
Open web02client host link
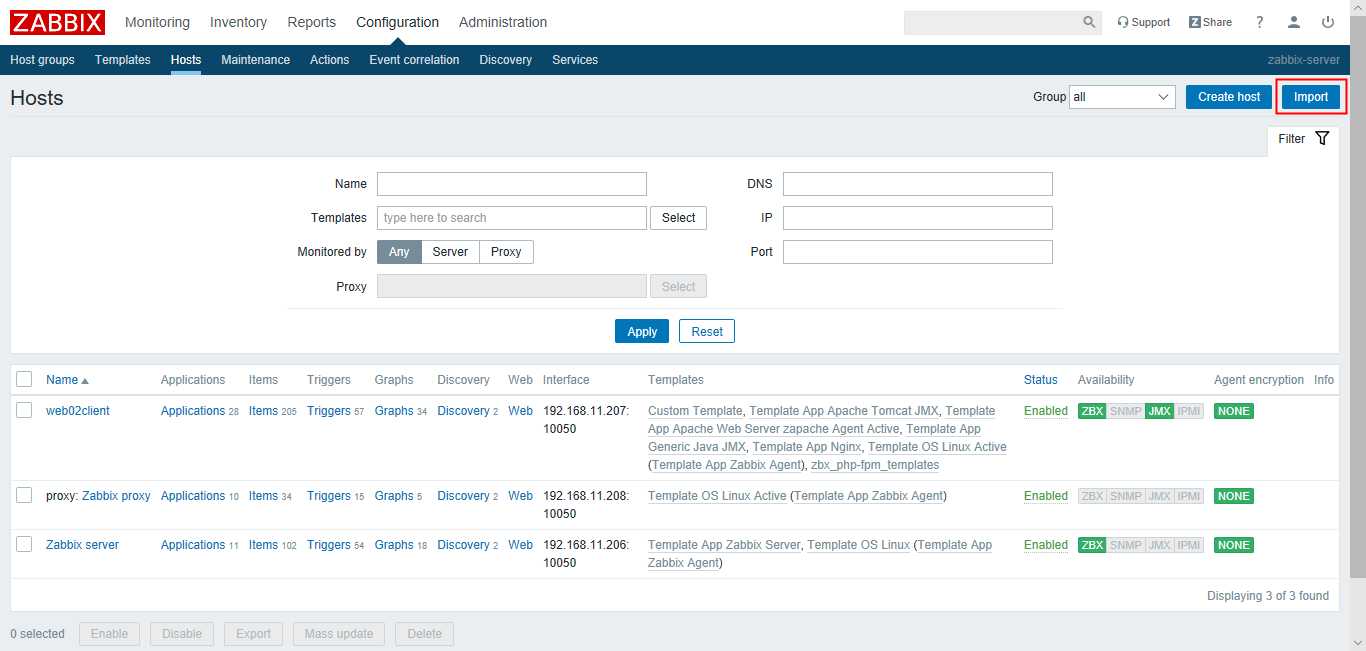[78, 411]
